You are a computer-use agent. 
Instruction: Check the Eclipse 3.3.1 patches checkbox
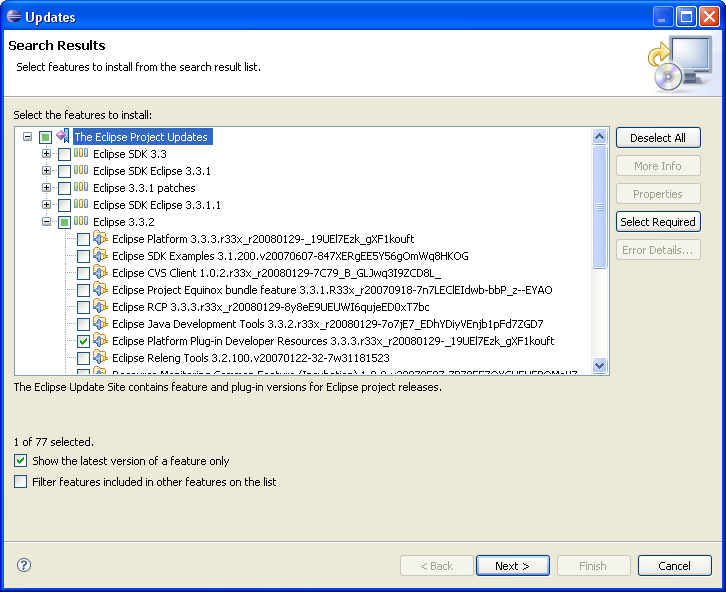[x=64, y=188]
